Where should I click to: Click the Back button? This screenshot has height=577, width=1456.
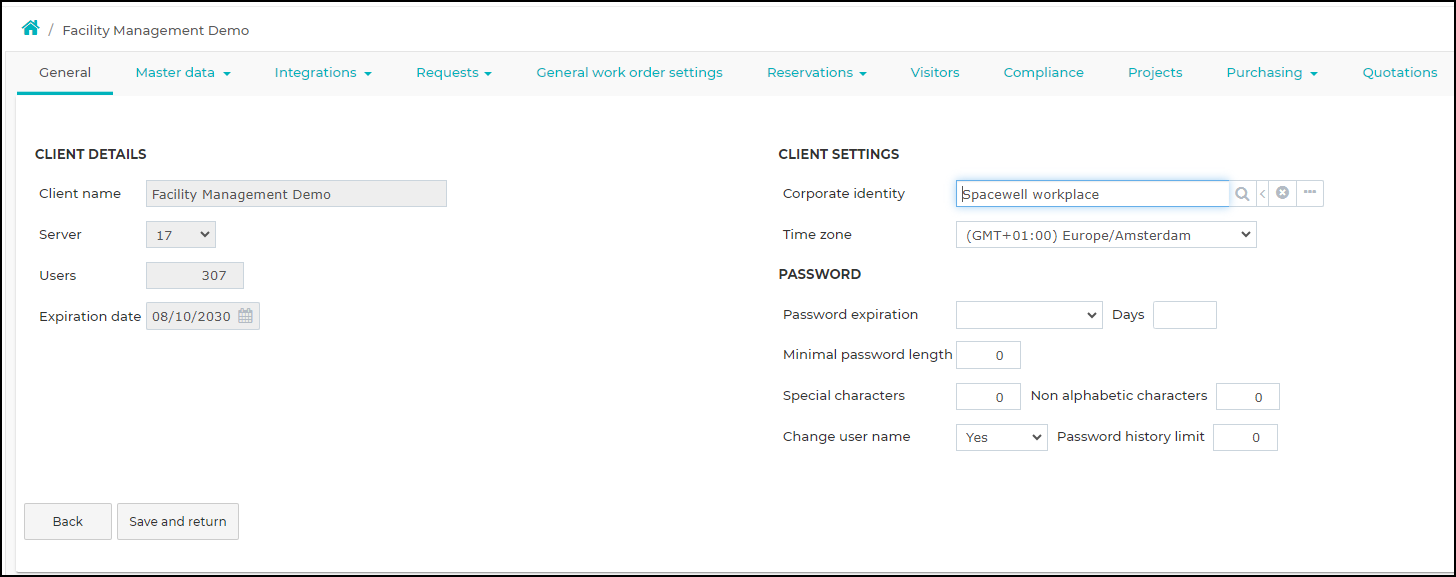(x=68, y=521)
